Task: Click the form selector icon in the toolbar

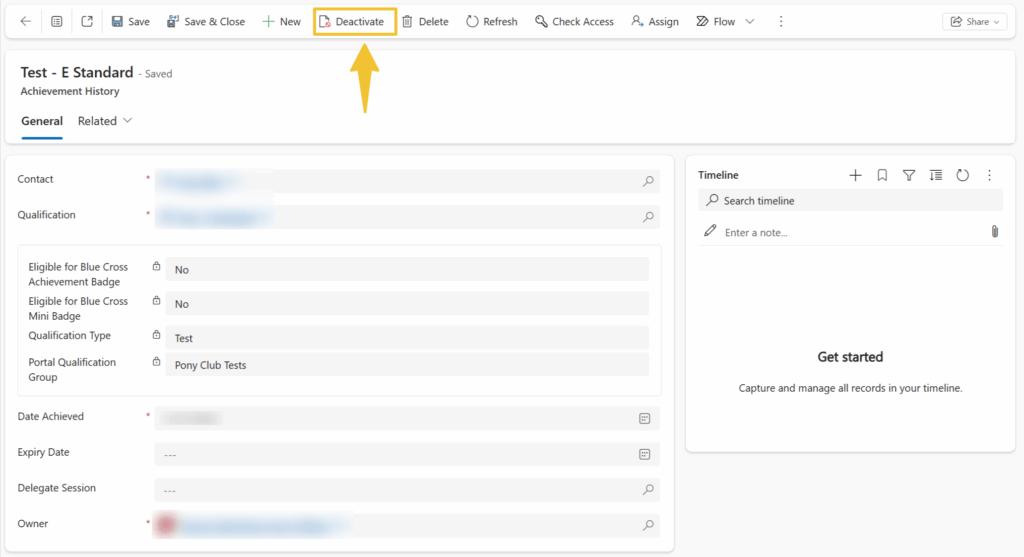Action: 56,21
